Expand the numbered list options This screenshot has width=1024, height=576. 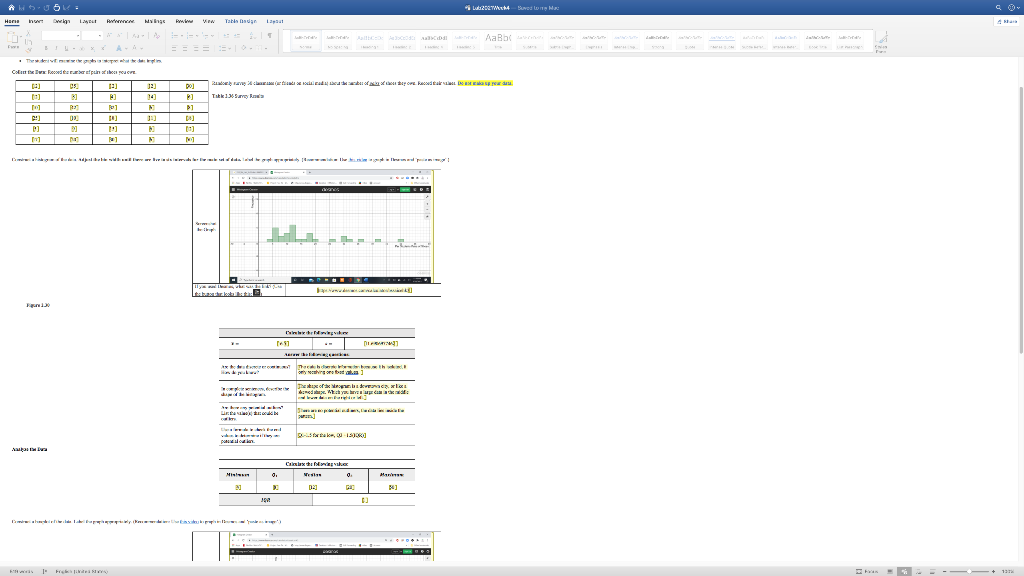(197, 35)
